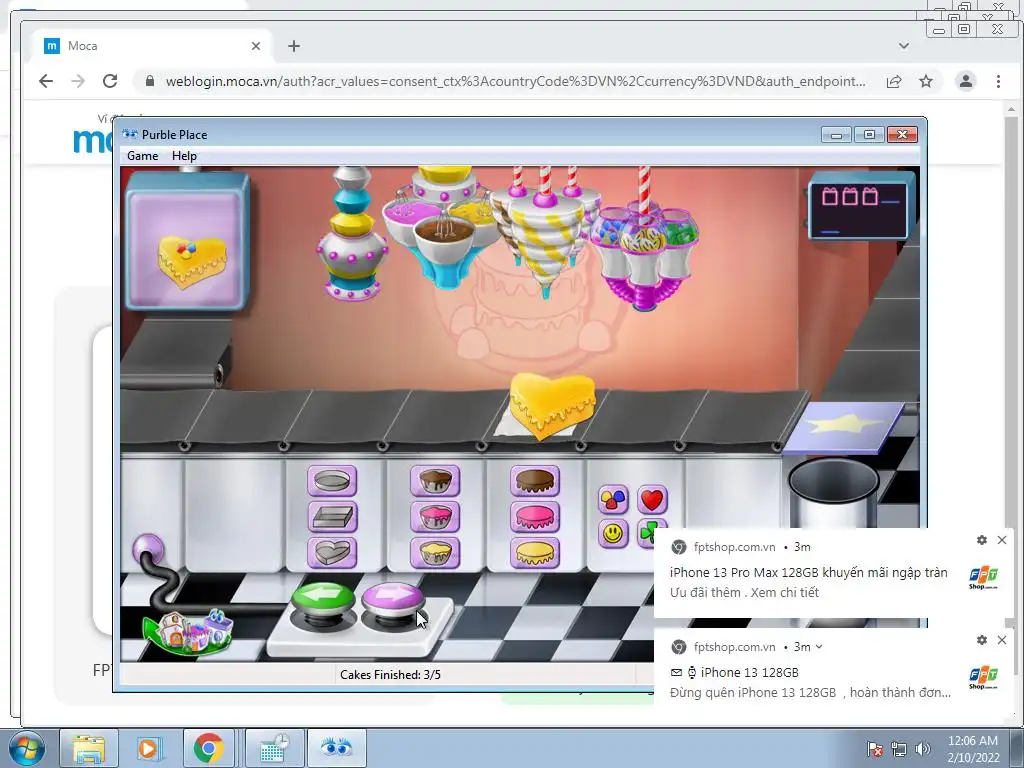Click the star delivery tray
This screenshot has height=768, width=1024.
click(x=844, y=425)
